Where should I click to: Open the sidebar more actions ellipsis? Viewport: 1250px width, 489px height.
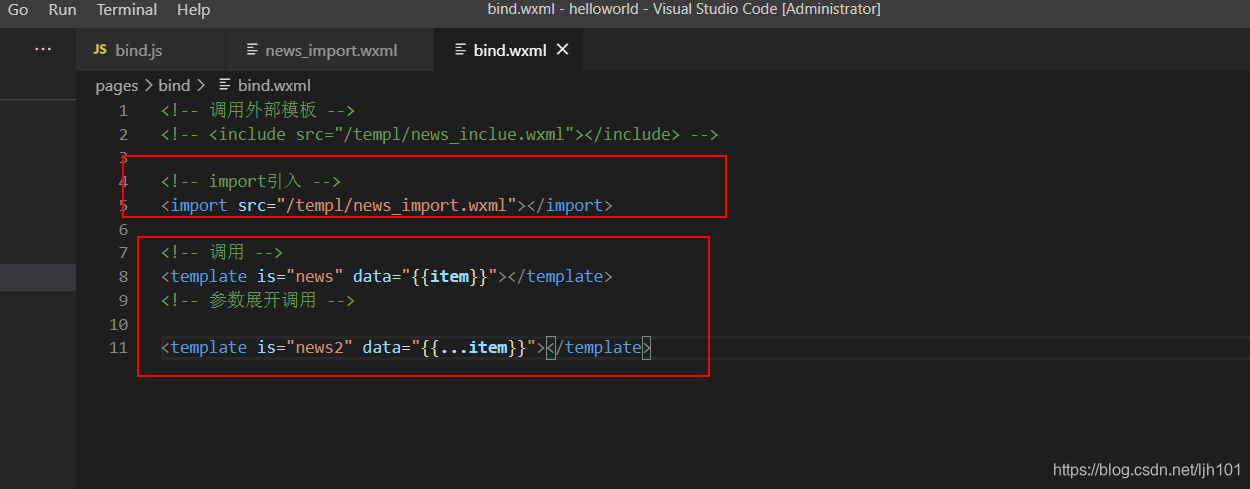(43, 49)
